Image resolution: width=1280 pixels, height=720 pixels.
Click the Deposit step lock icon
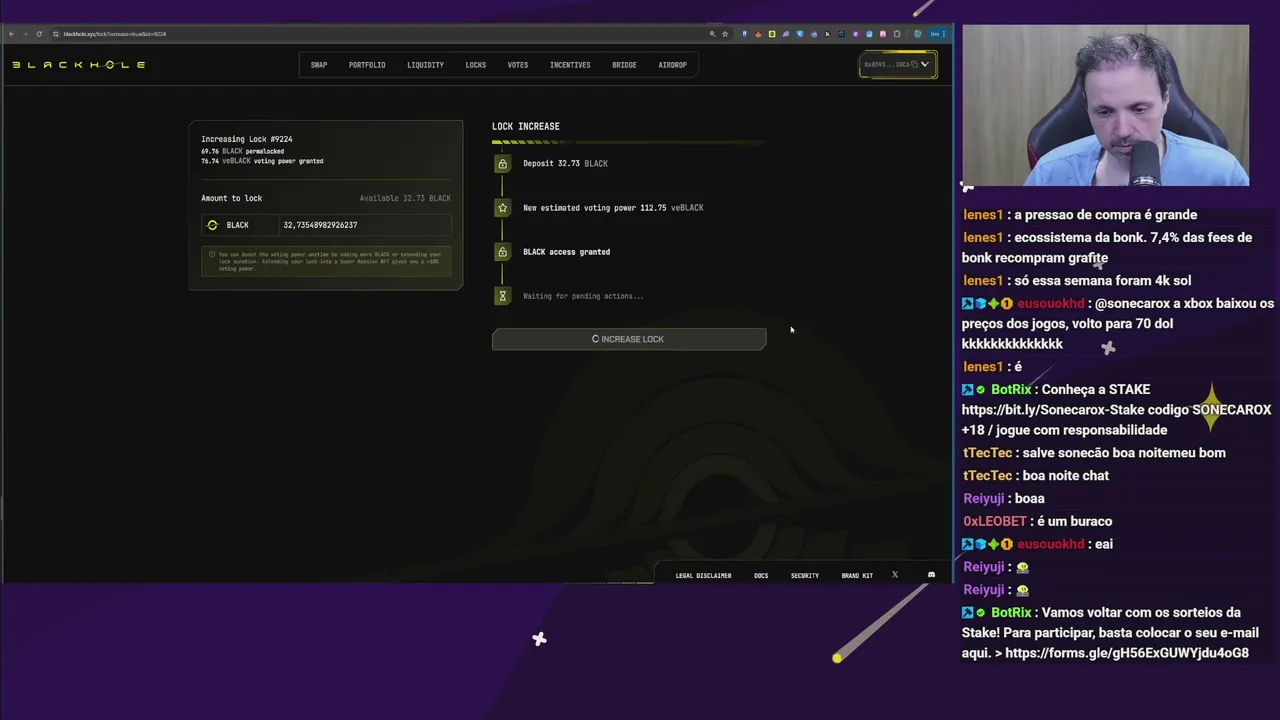click(502, 163)
